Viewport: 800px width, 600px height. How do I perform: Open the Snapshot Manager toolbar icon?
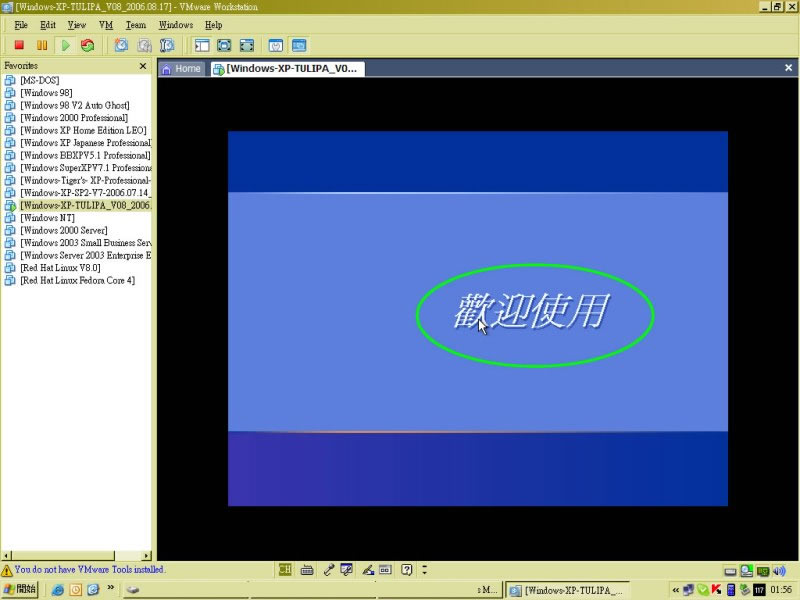tap(167, 45)
